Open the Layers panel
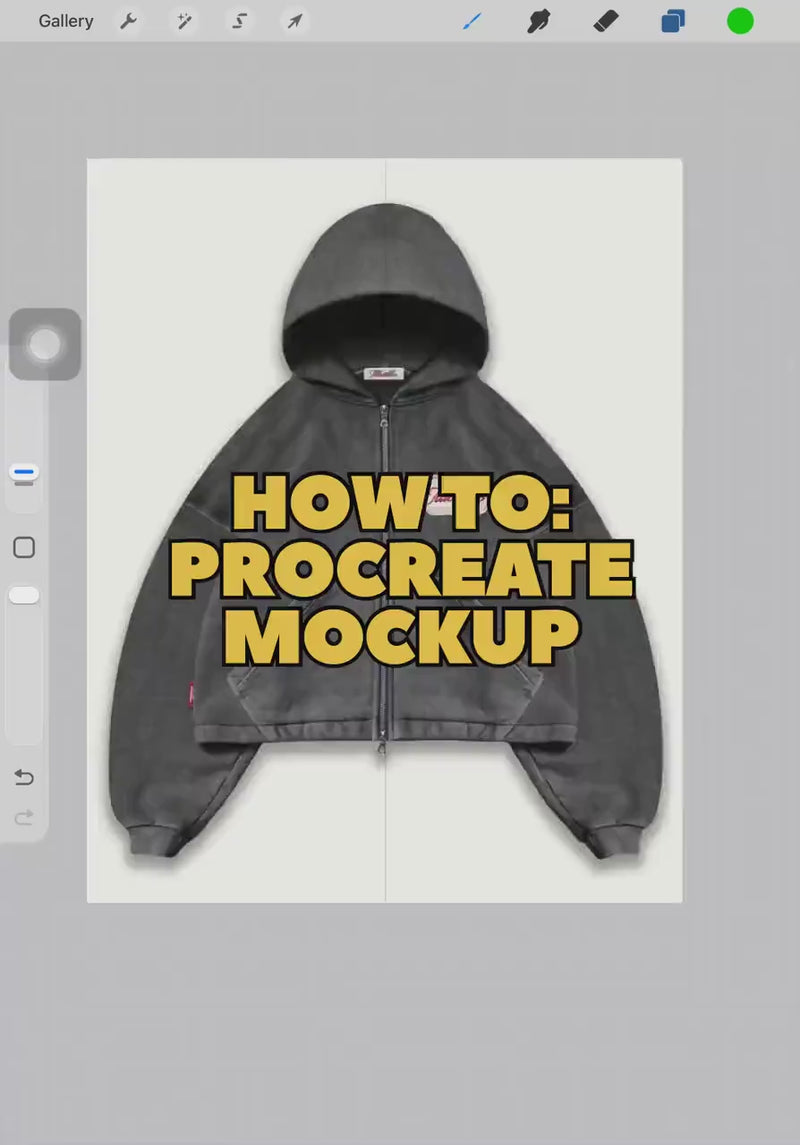 pos(673,21)
